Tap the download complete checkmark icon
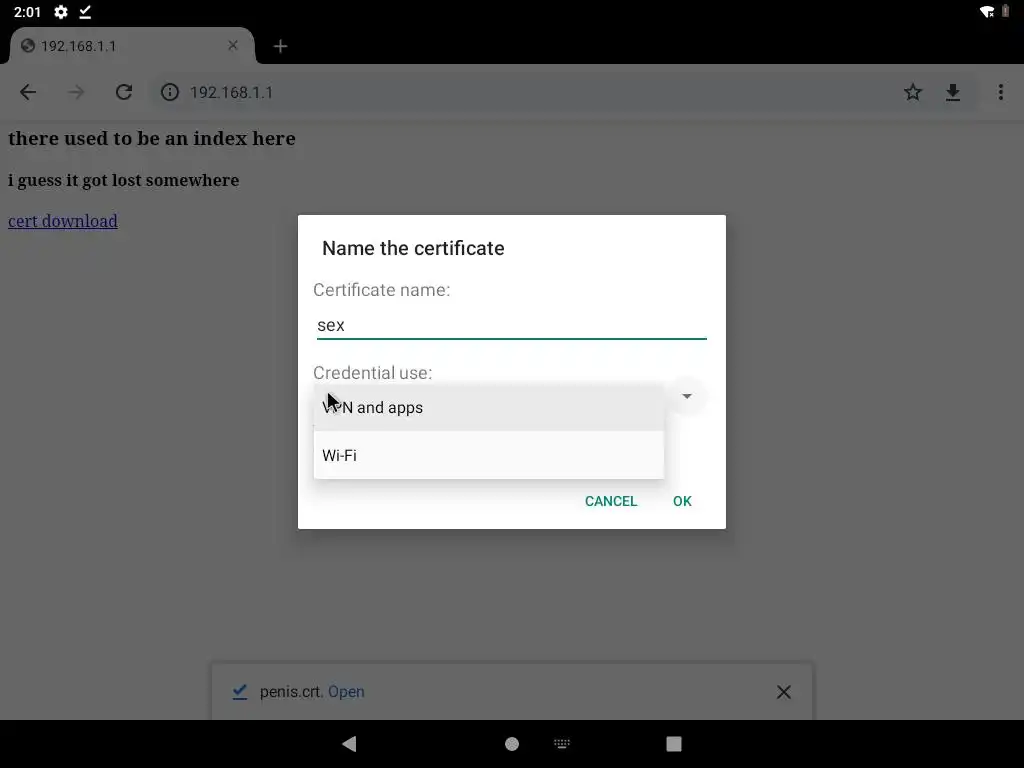Image resolution: width=1024 pixels, height=768 pixels. pos(240,692)
